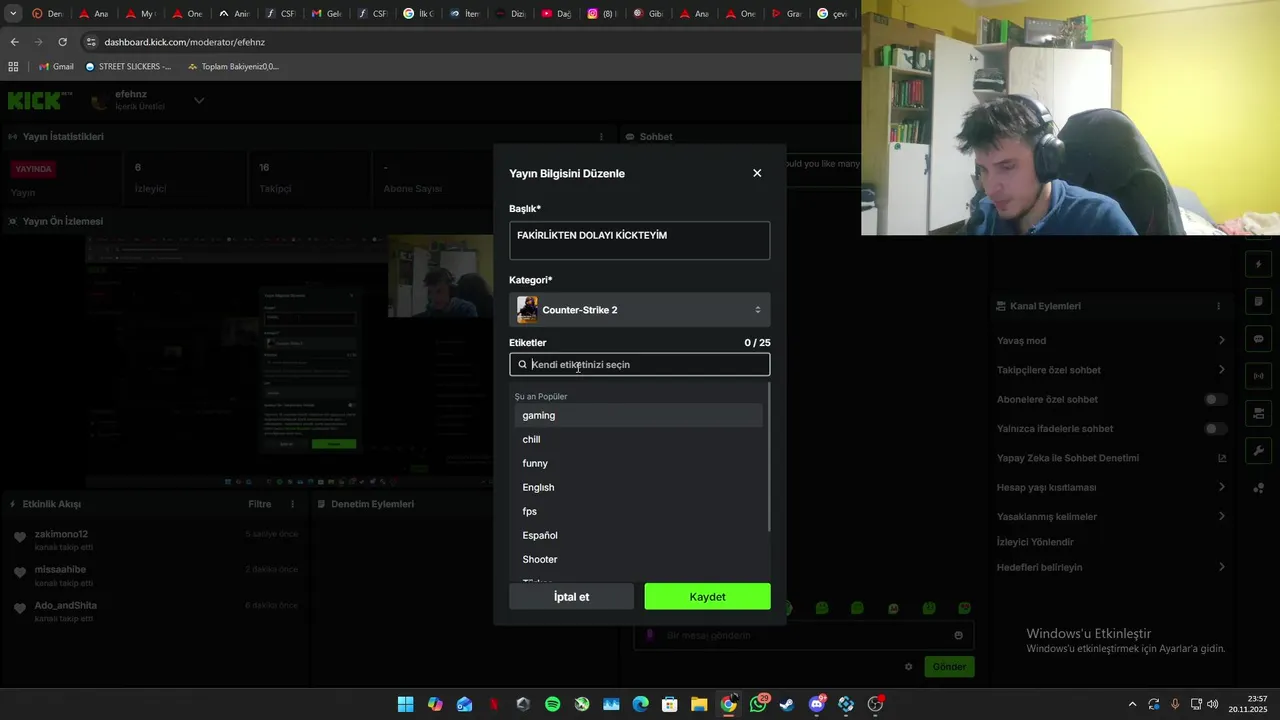1280x720 pixels.
Task: Select the gaming tag
Action: (x=638, y=415)
